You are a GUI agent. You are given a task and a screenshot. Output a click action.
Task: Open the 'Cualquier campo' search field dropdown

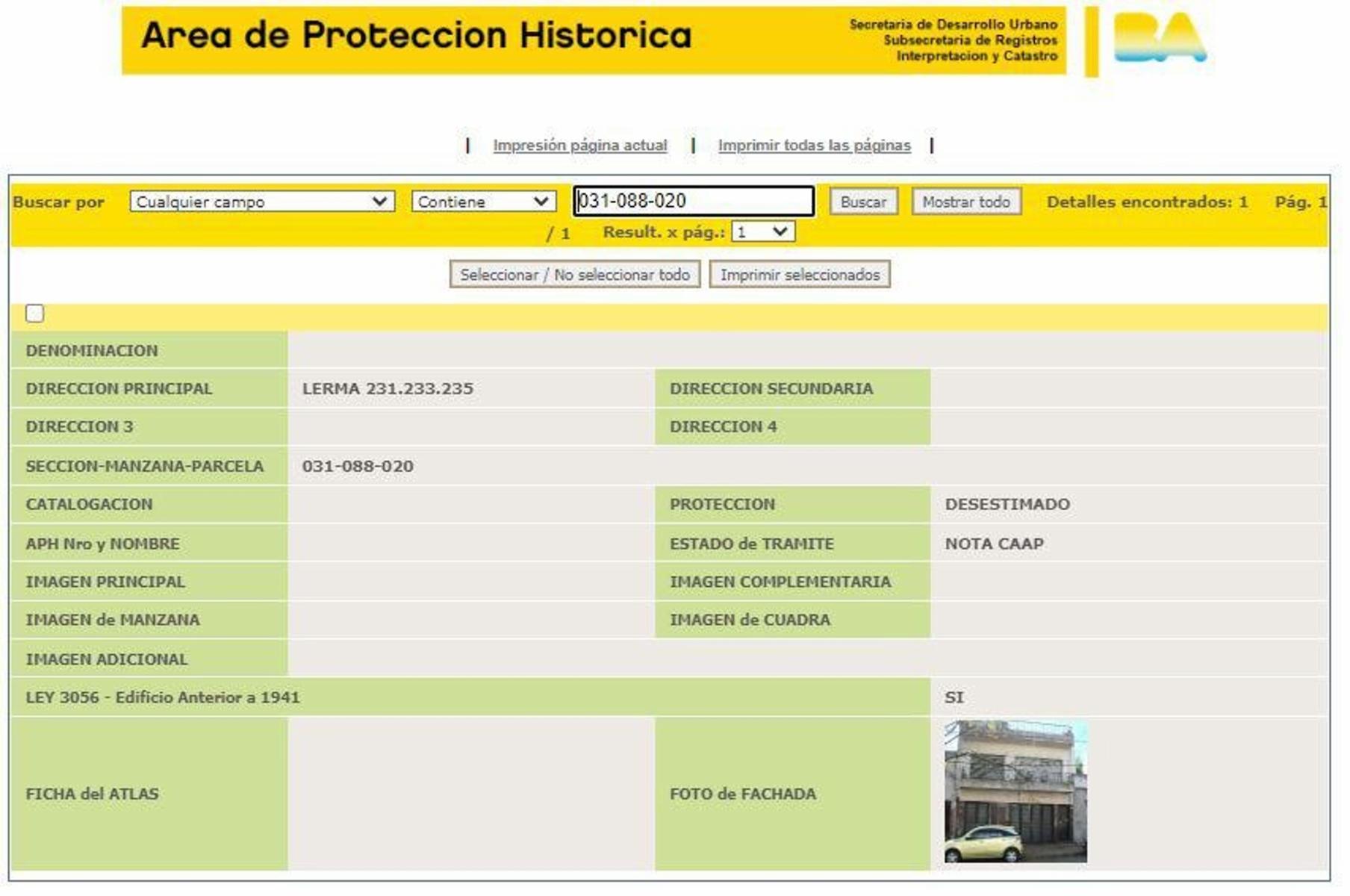(x=262, y=202)
